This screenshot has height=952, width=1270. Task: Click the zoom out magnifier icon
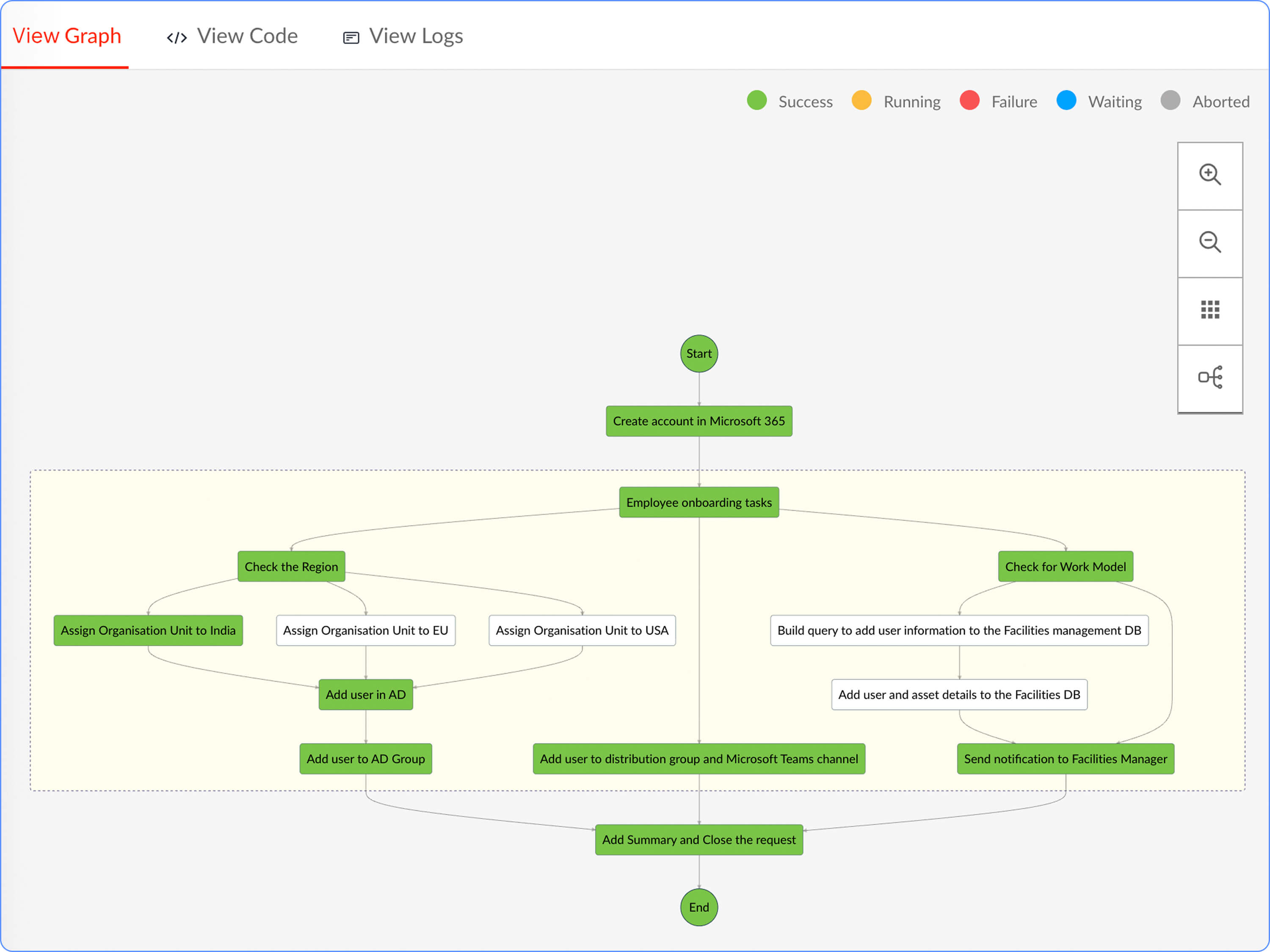[1210, 242]
